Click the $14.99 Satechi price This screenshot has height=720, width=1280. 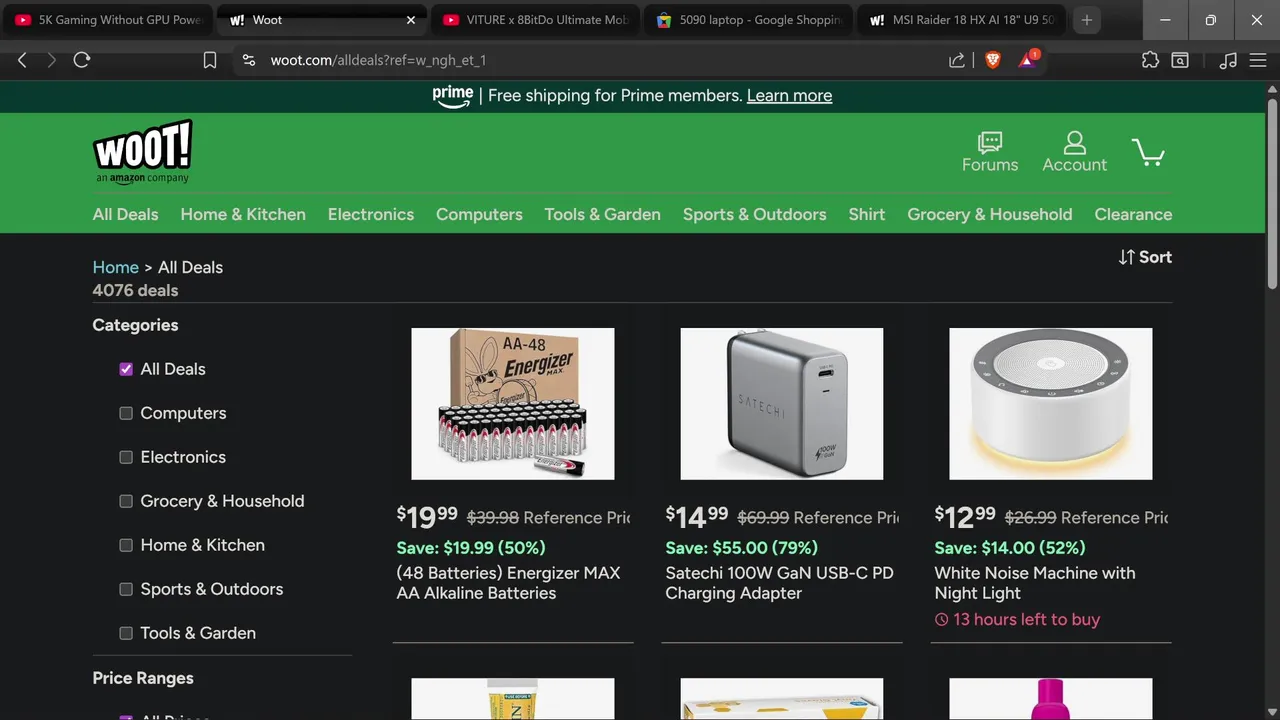pyautogui.click(x=697, y=517)
